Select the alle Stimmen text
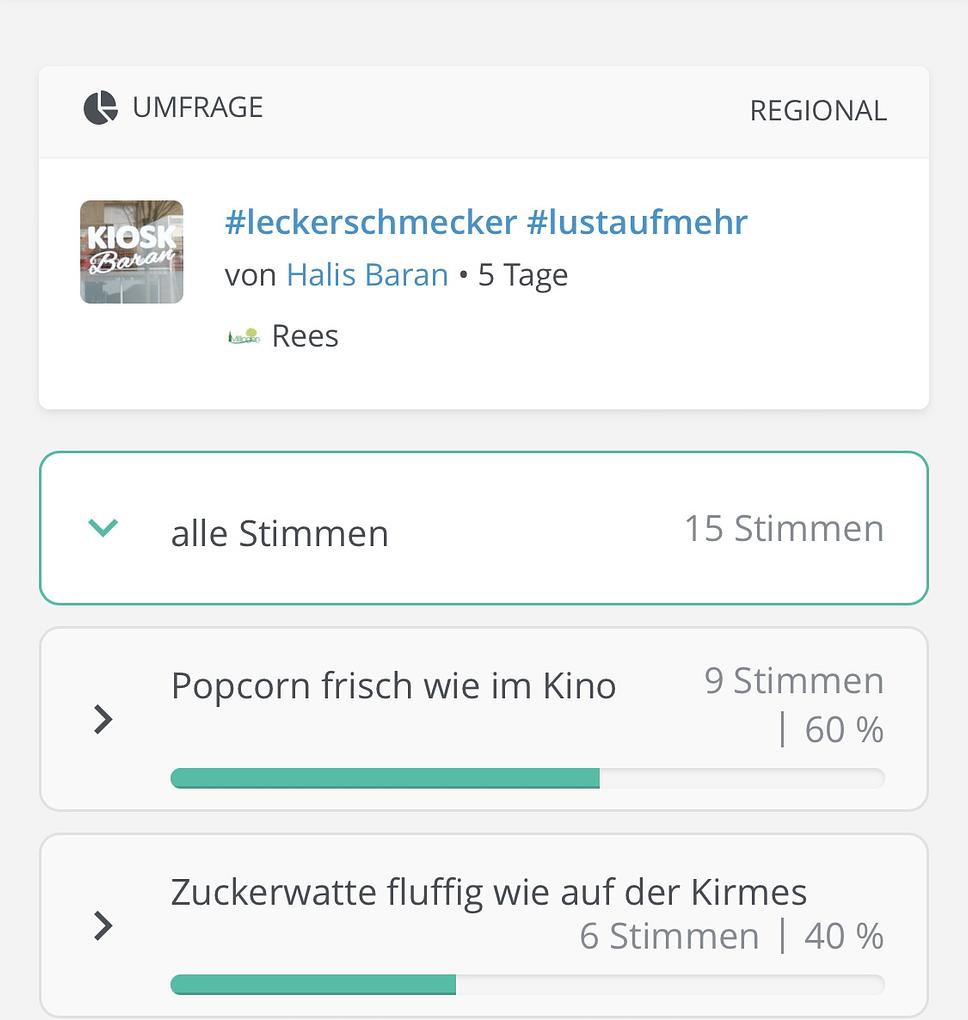This screenshot has height=1020, width=968. coord(279,534)
